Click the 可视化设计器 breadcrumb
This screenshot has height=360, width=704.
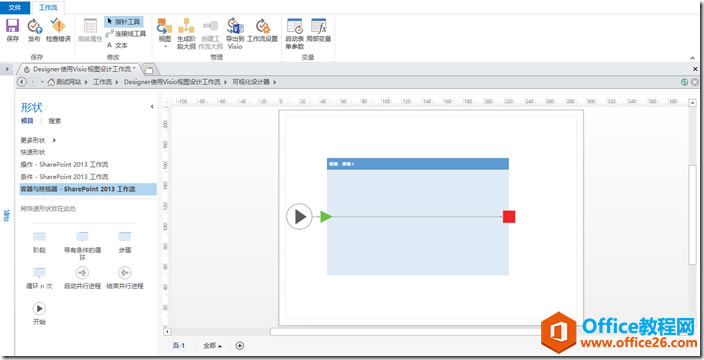pos(251,82)
